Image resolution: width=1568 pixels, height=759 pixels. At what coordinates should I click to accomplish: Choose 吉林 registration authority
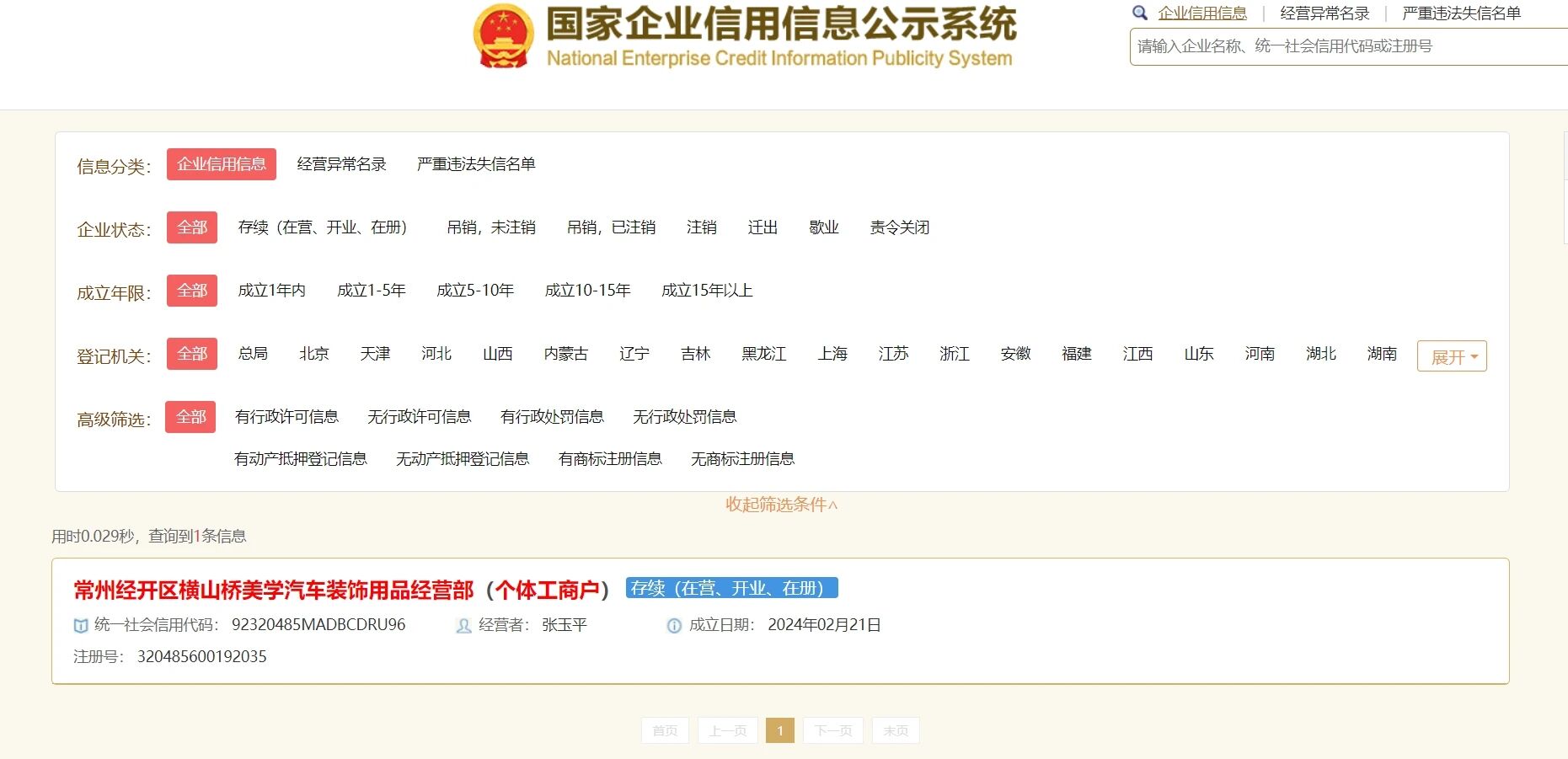[696, 354]
